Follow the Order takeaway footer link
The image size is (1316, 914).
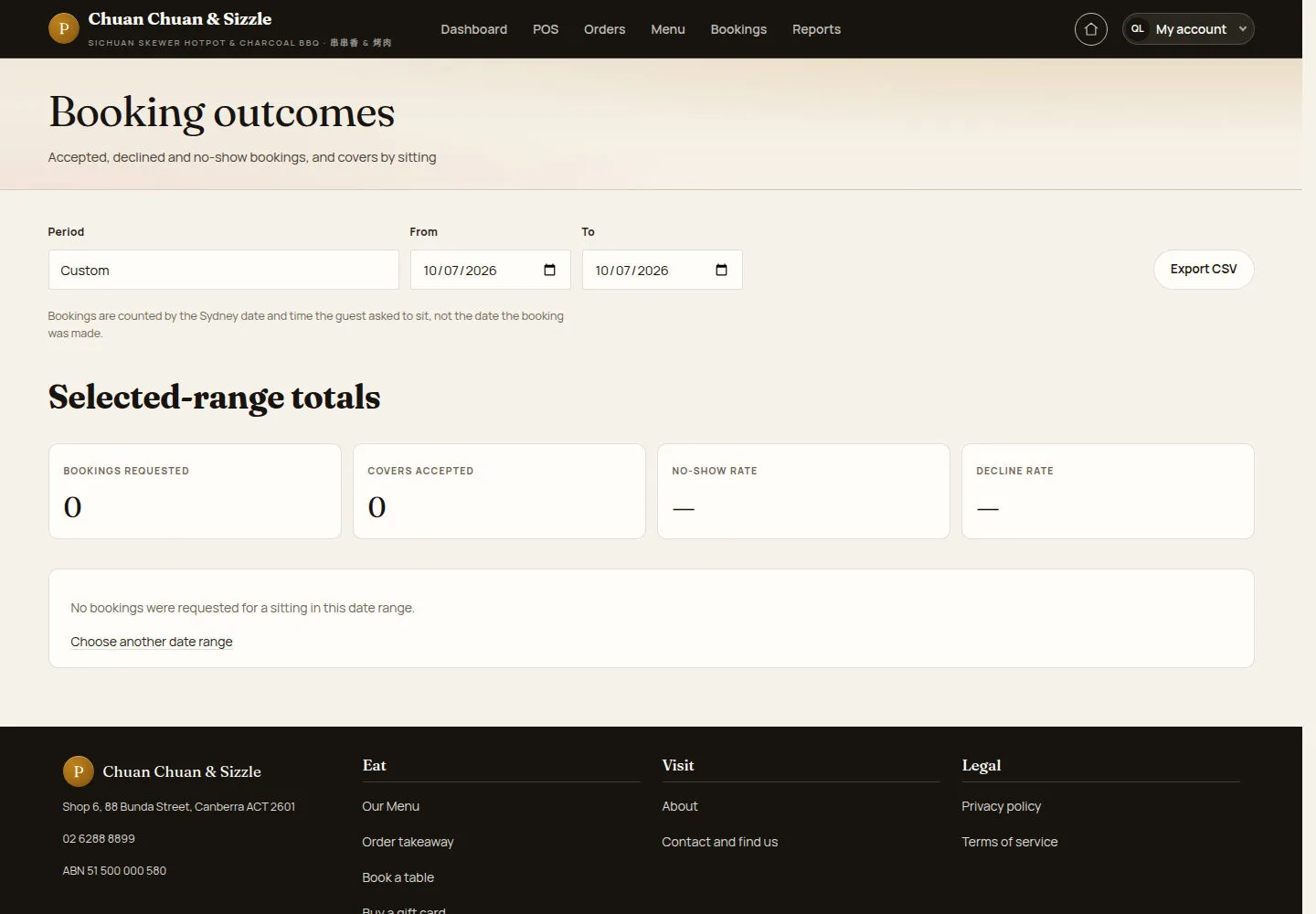(x=408, y=842)
